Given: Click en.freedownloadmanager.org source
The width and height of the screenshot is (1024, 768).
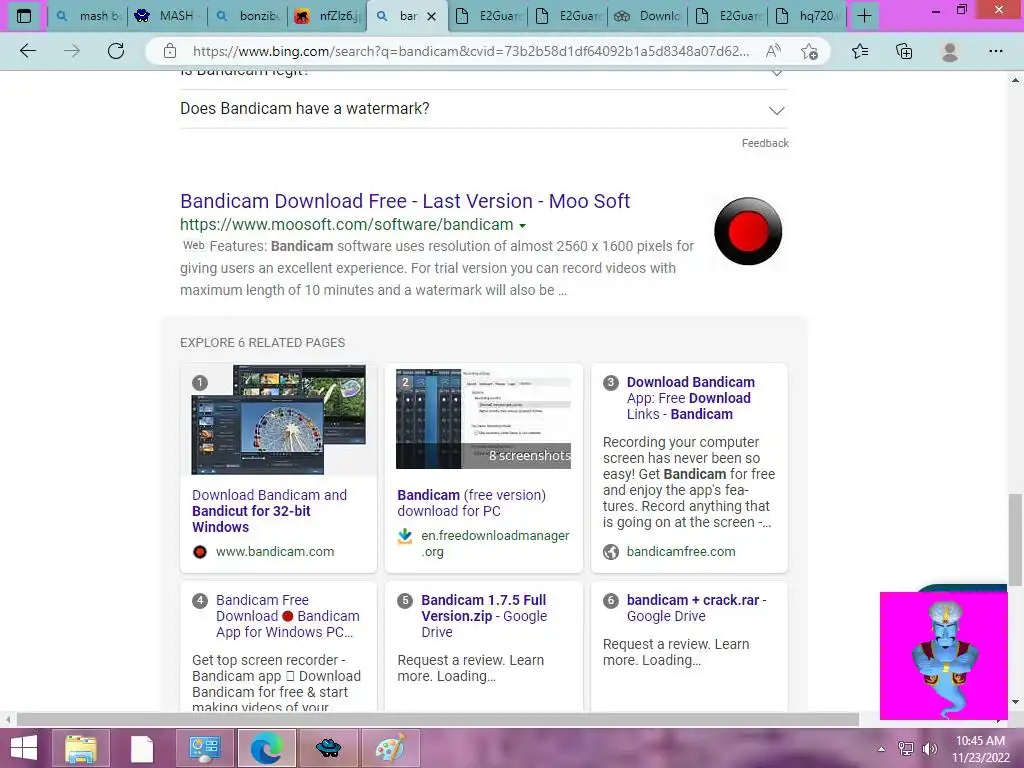Looking at the screenshot, I should coord(495,543).
